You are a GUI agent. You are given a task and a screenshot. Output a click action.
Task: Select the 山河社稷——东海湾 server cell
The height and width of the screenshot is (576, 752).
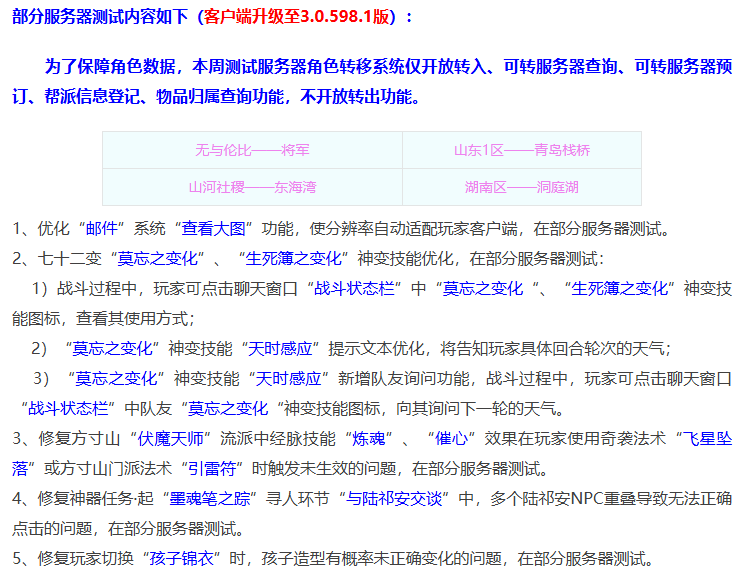pos(252,187)
